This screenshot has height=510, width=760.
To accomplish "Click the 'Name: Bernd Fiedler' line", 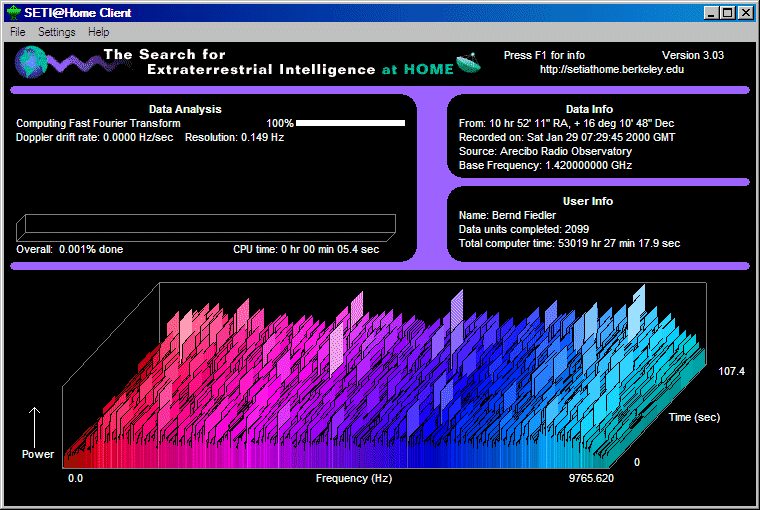I will point(507,215).
